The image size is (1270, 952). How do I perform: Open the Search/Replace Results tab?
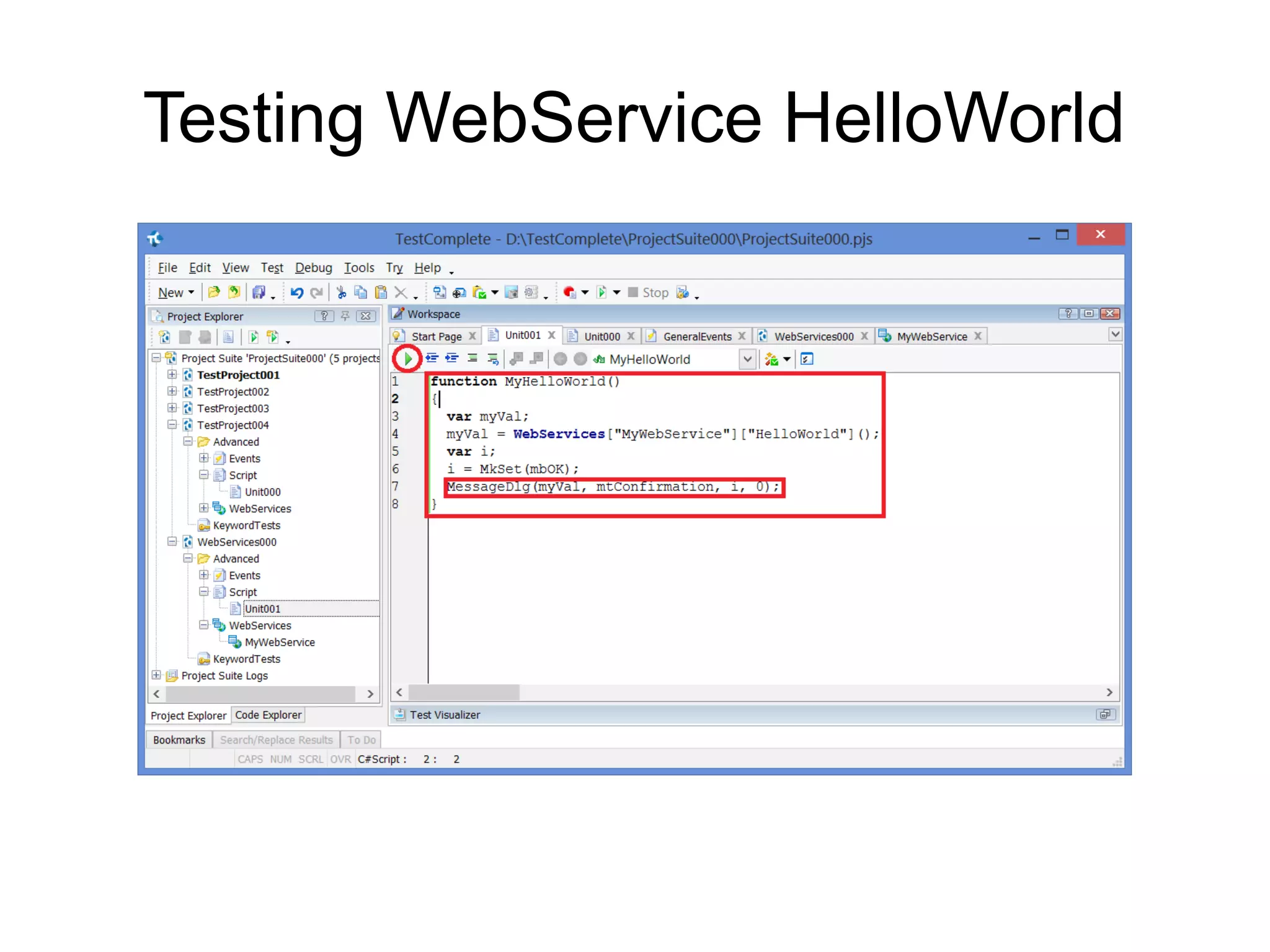[276, 740]
